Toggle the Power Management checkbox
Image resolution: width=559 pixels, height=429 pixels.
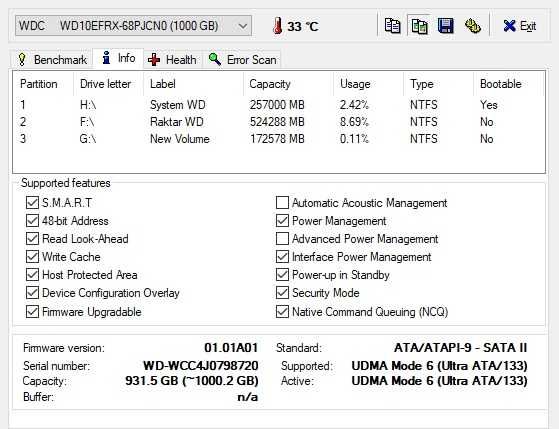[282, 220]
